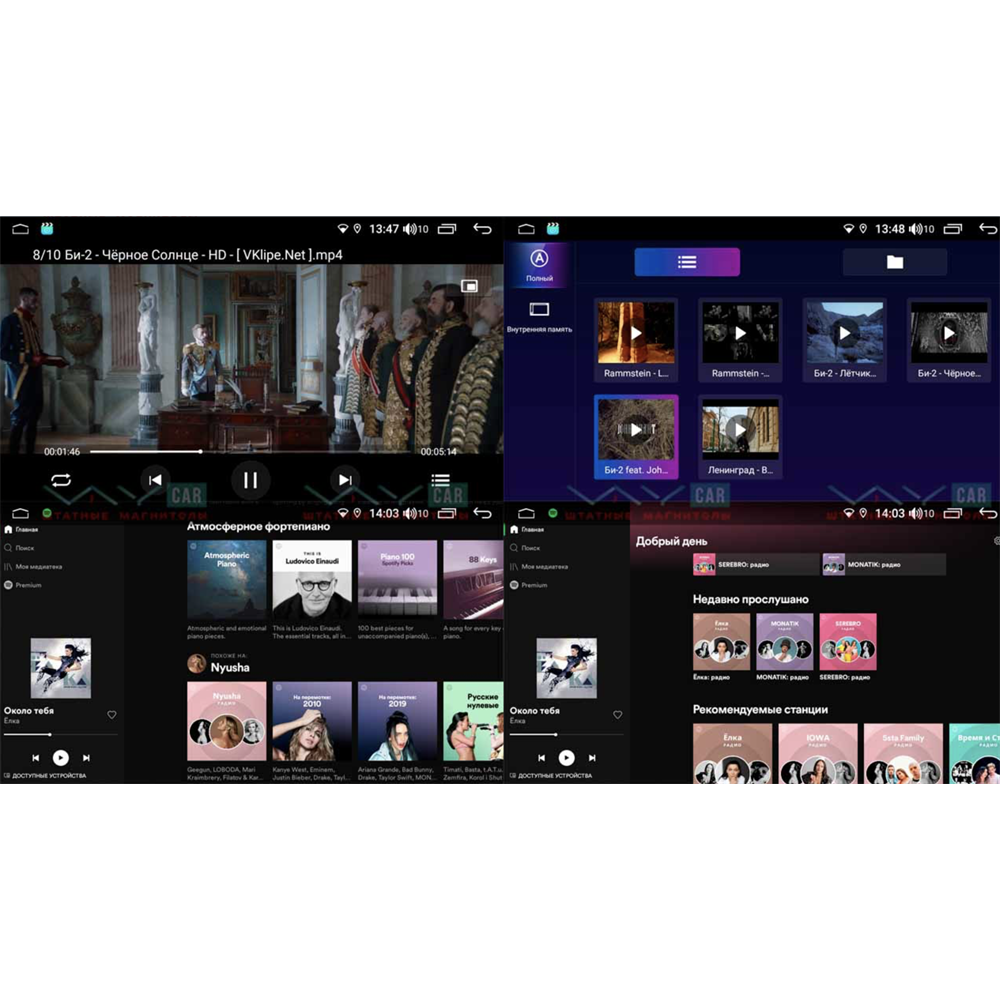Viewport: 1000px width, 1000px height.
Task: Seek track progress in right Spotify window
Action: point(566,735)
